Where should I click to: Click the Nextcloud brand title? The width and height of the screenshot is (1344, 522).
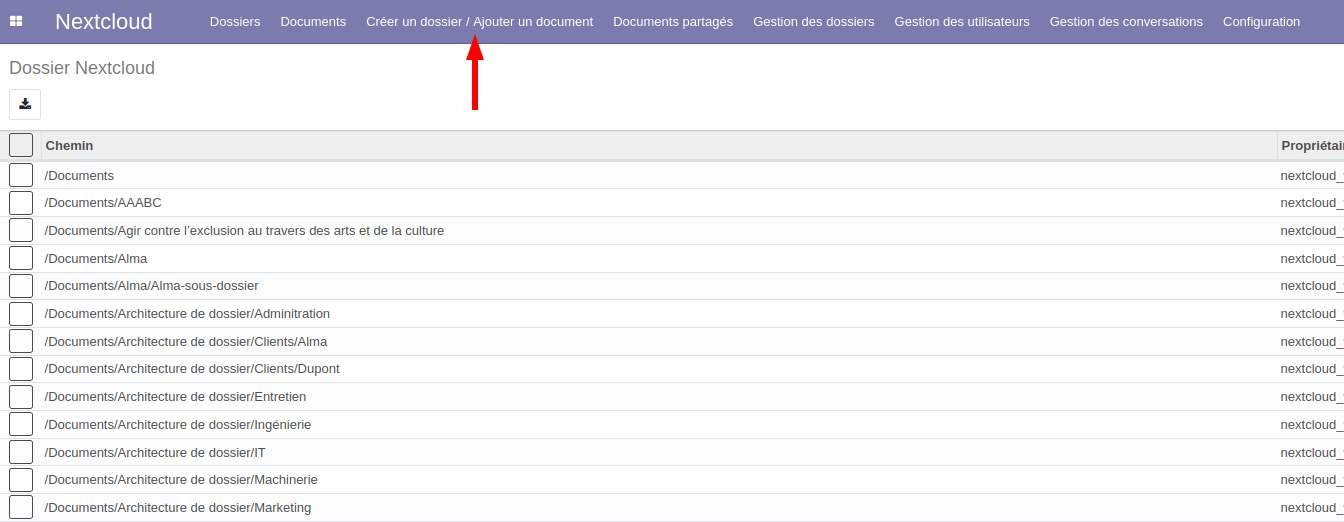coord(104,21)
